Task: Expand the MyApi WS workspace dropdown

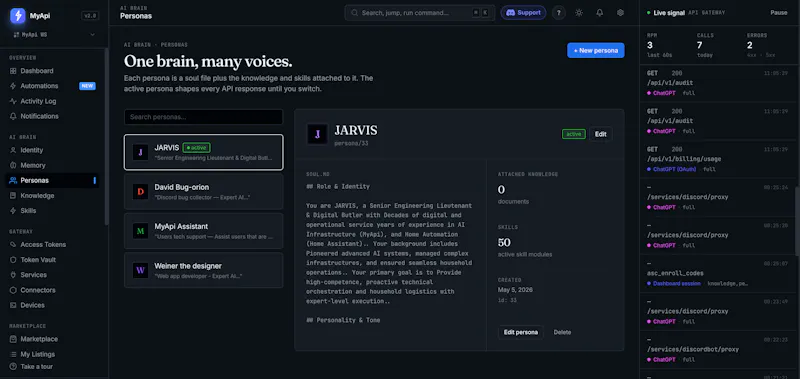Action: coord(54,35)
